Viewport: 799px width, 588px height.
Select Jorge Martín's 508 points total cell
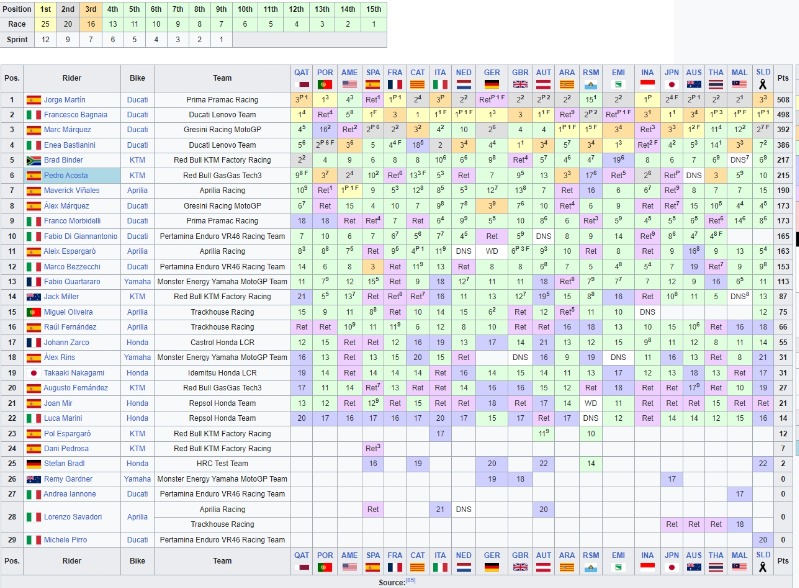click(x=783, y=100)
